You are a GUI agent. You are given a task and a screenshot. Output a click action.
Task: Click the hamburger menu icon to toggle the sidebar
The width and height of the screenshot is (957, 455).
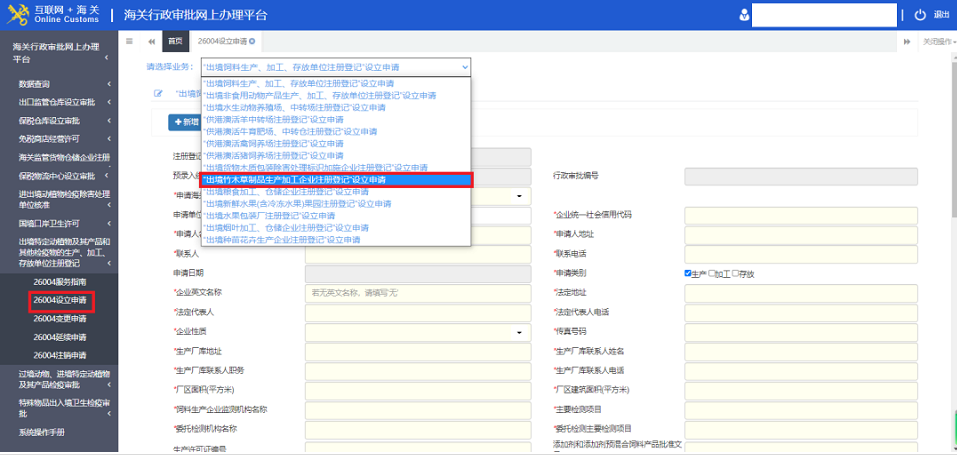(130, 41)
